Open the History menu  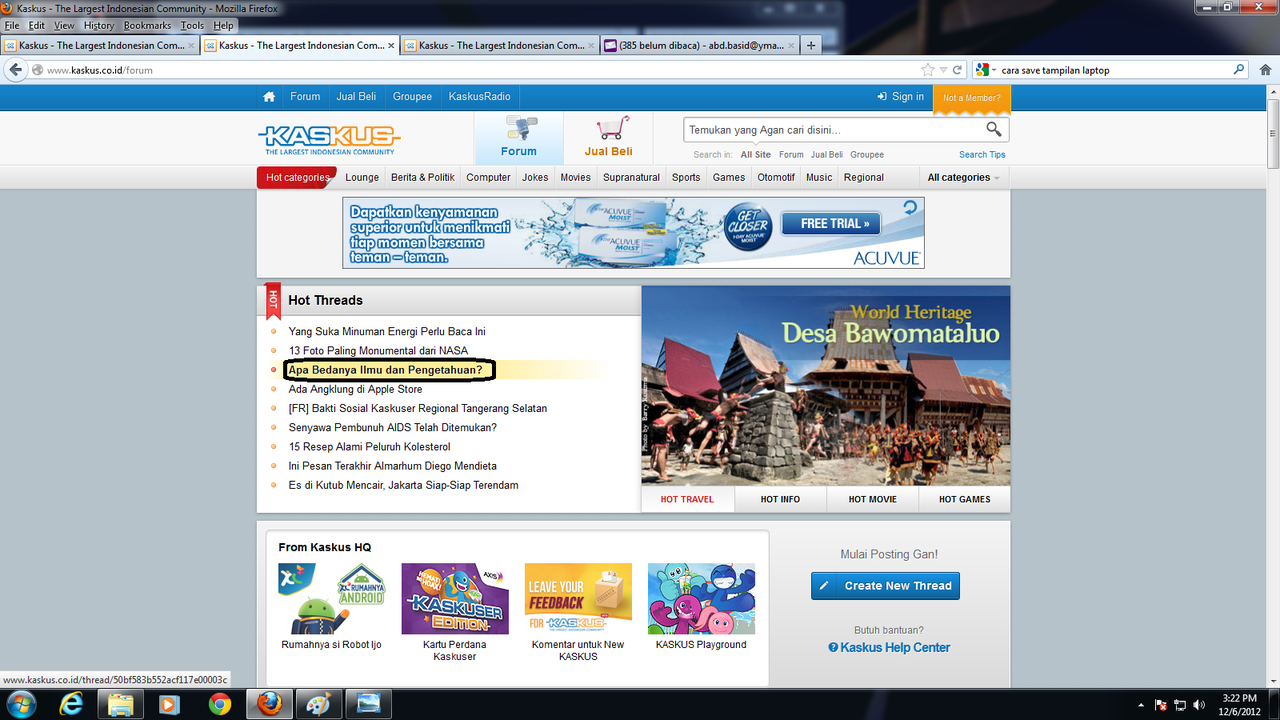click(99, 25)
